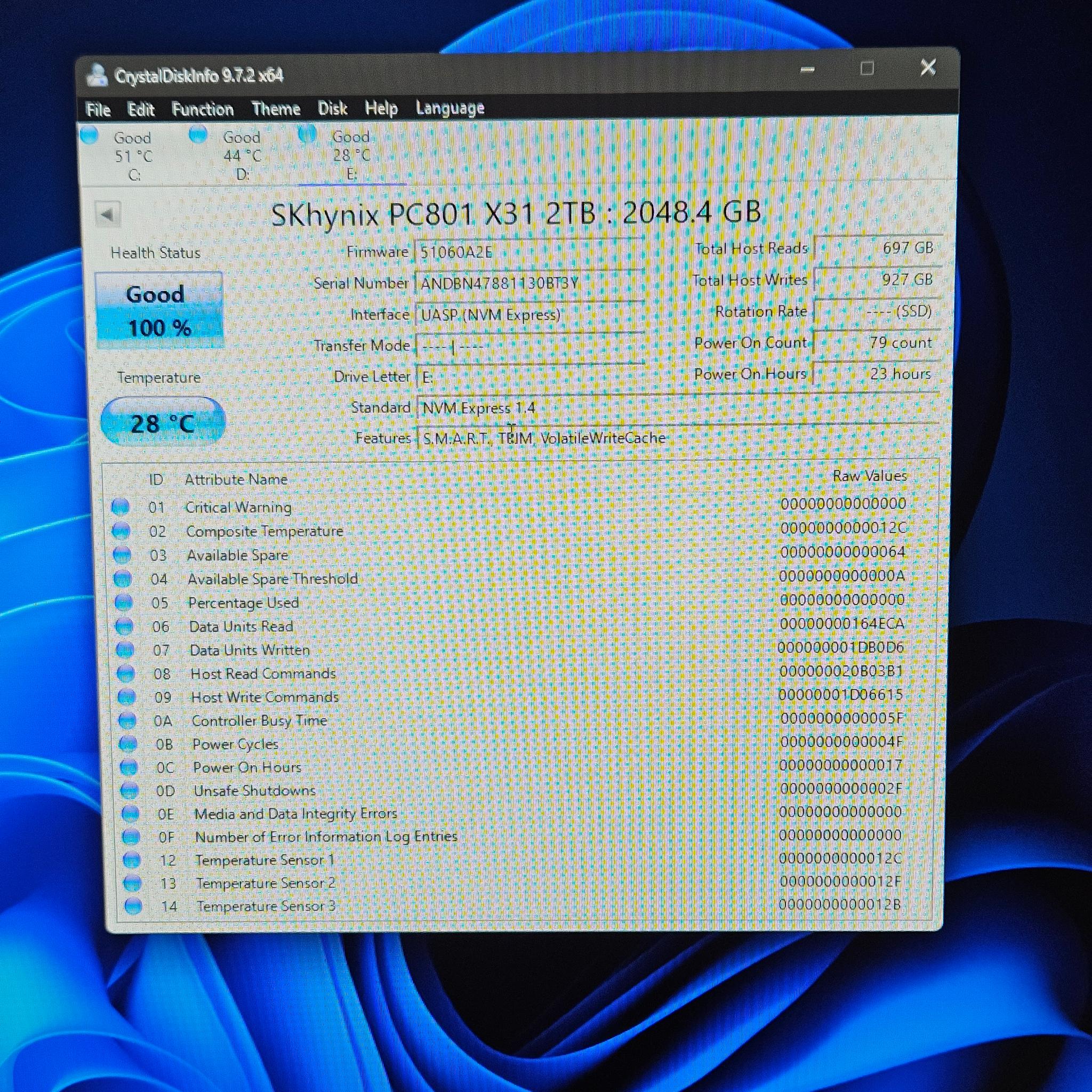1092x1092 pixels.
Task: Click the 28 °C temperature button
Action: click(x=163, y=423)
